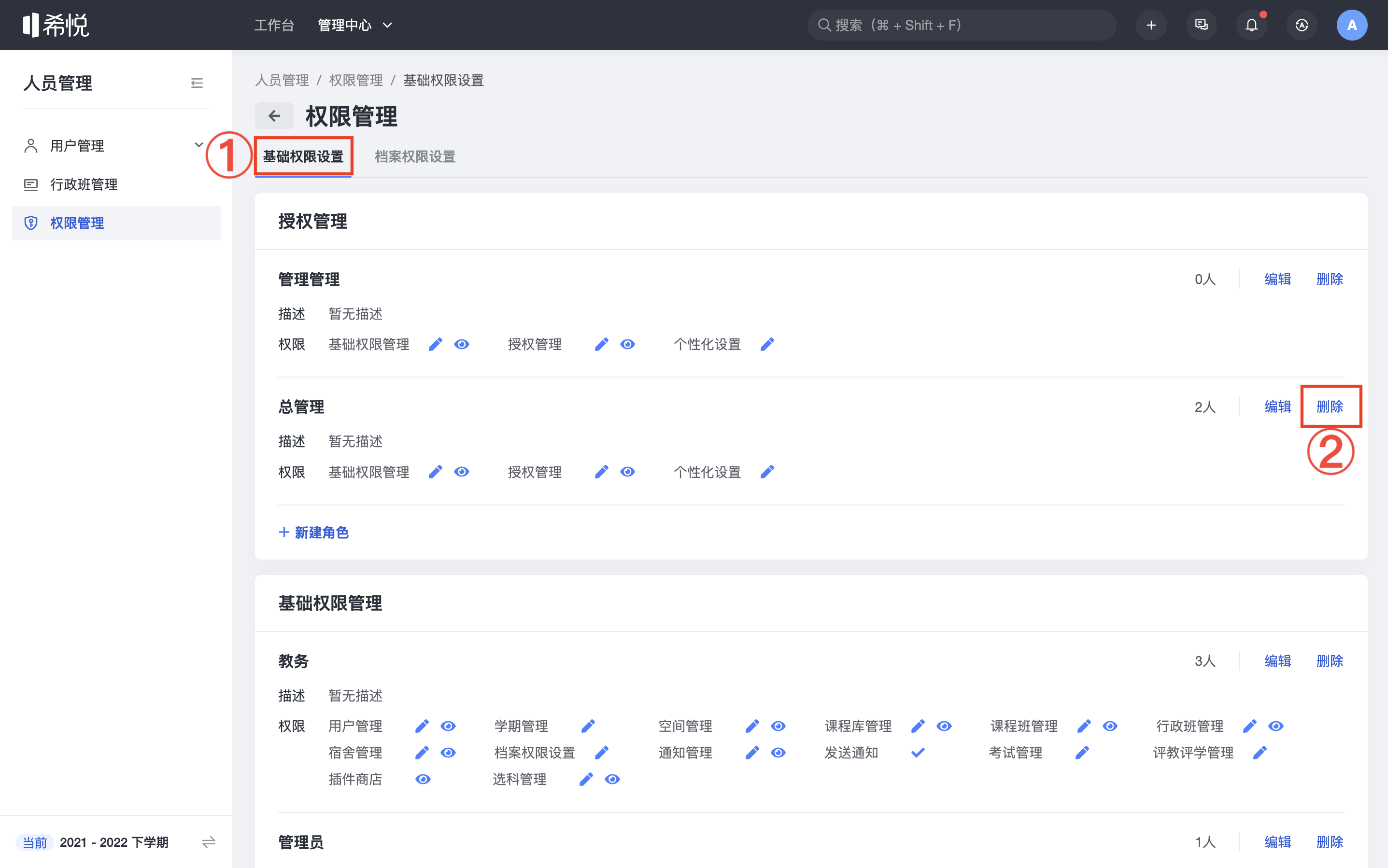This screenshot has height=868, width=1388.
Task: Click the 2021 - 2022 下学期 semester label
Action: [x=113, y=842]
